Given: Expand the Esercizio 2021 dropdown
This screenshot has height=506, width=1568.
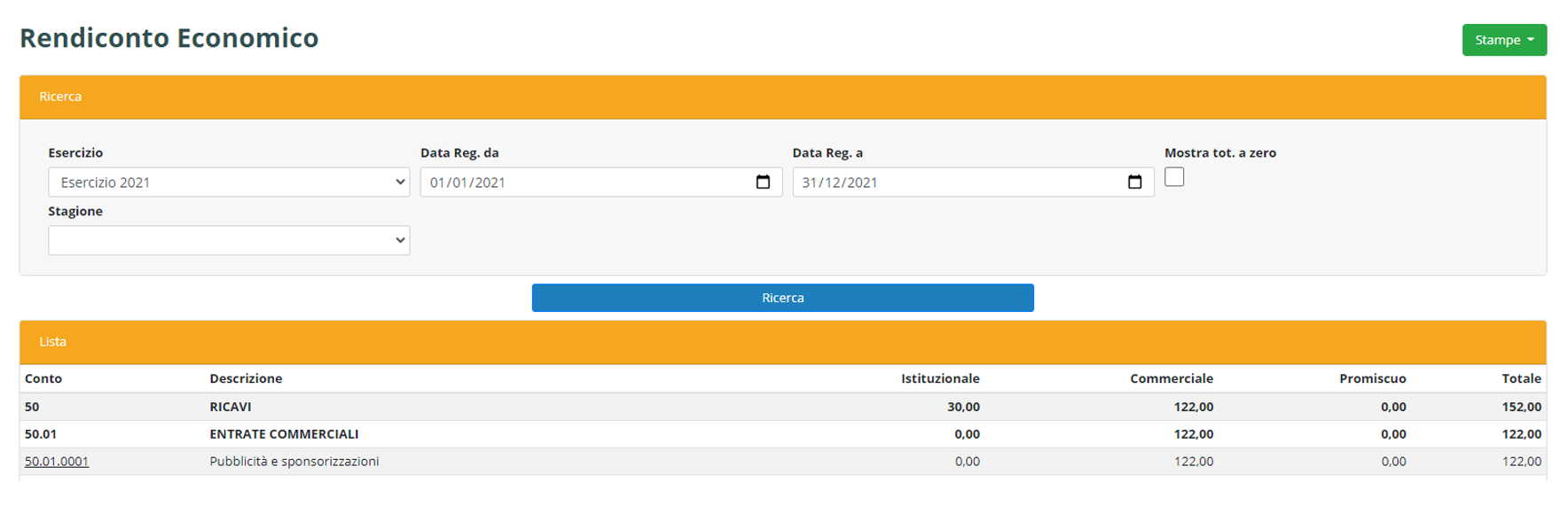Looking at the screenshot, I should 229,183.
